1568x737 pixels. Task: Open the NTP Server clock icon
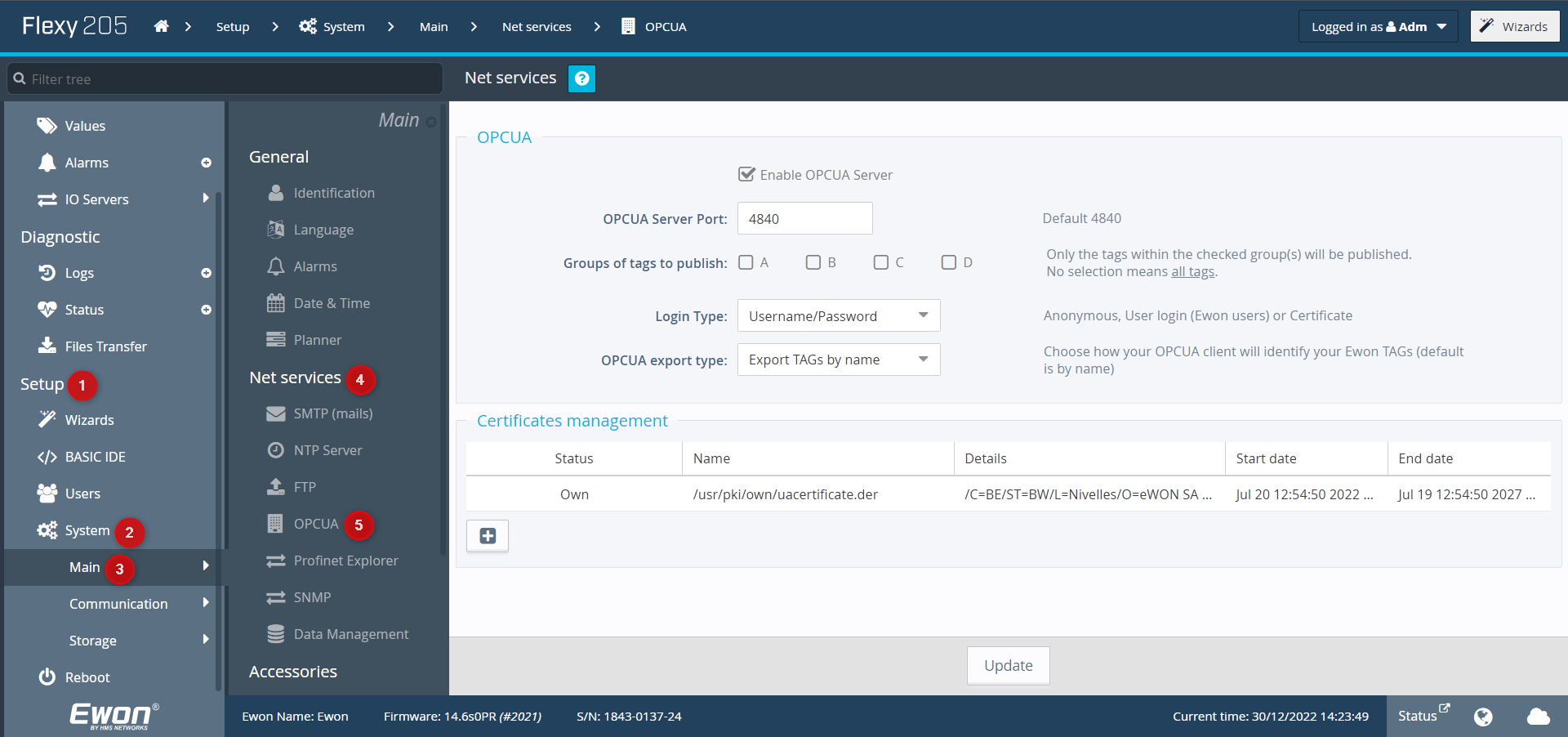pyautogui.click(x=277, y=449)
